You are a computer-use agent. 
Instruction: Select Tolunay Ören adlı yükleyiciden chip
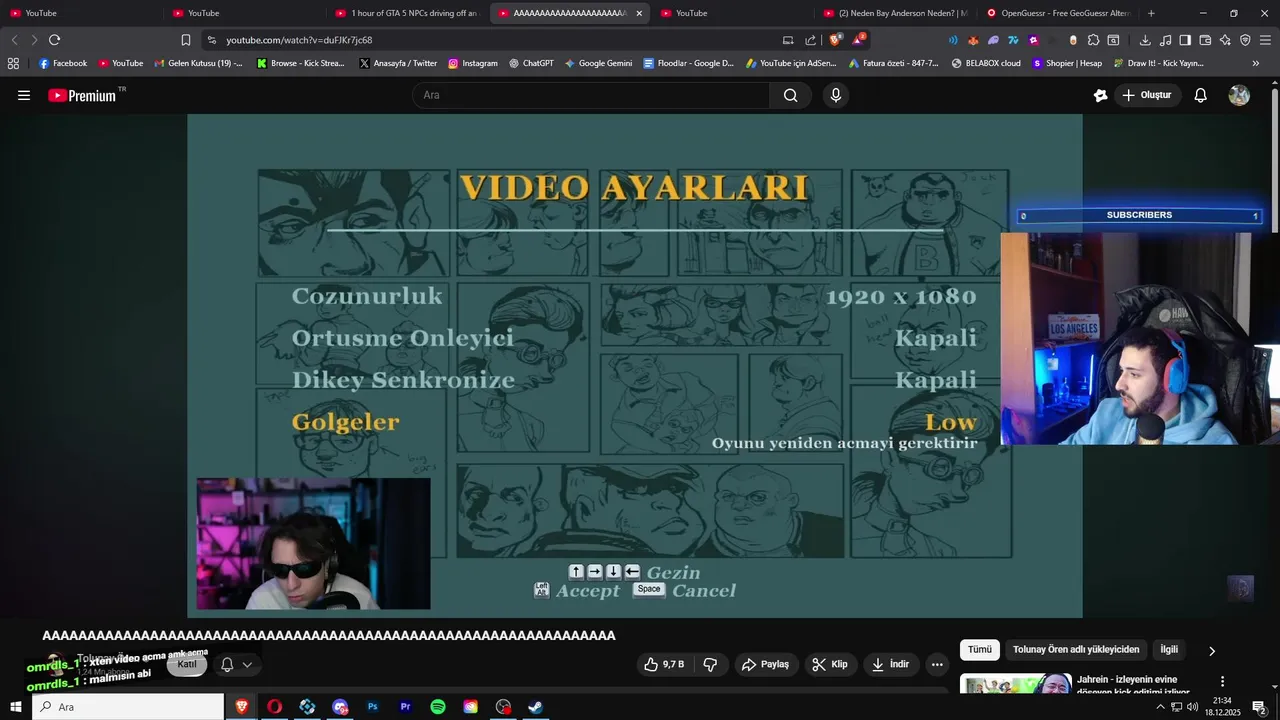coord(1076,650)
